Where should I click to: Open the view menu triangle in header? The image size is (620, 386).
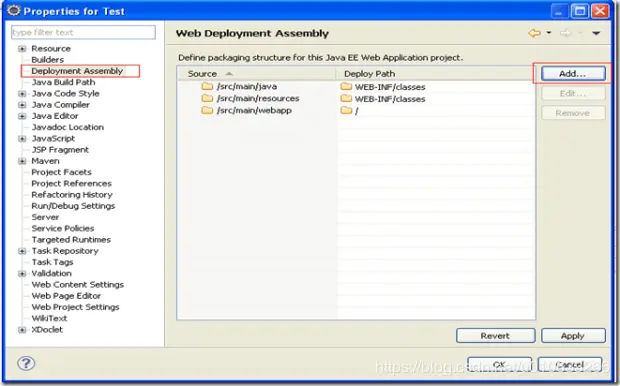pos(596,33)
